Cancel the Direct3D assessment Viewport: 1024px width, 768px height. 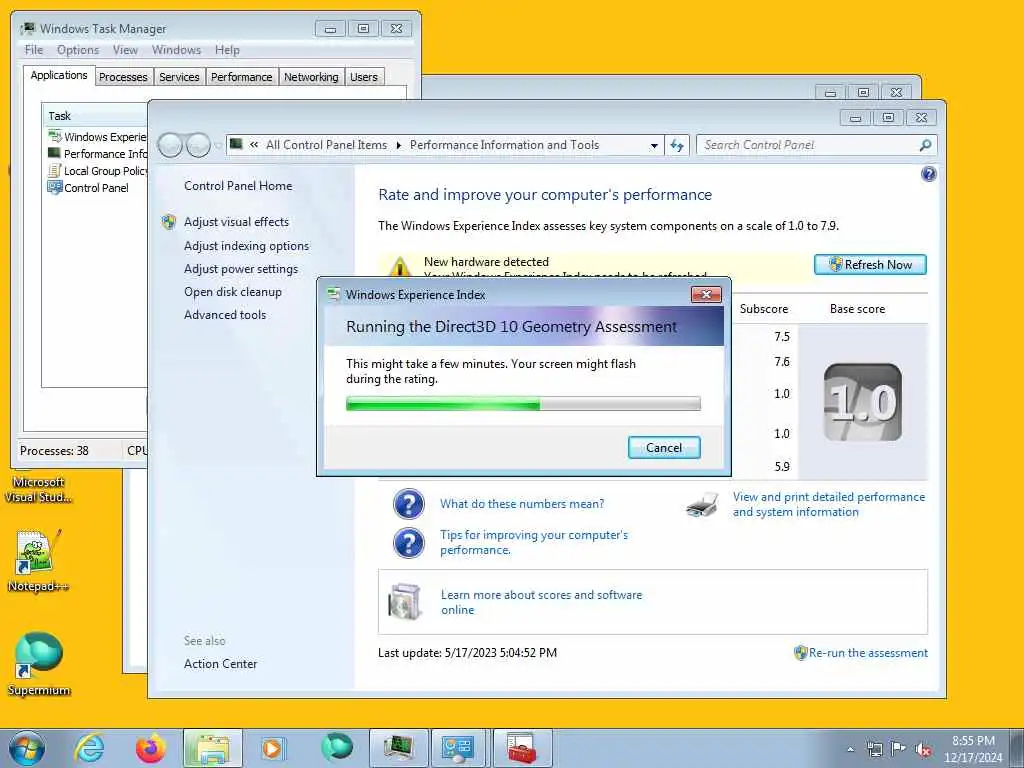(x=664, y=447)
